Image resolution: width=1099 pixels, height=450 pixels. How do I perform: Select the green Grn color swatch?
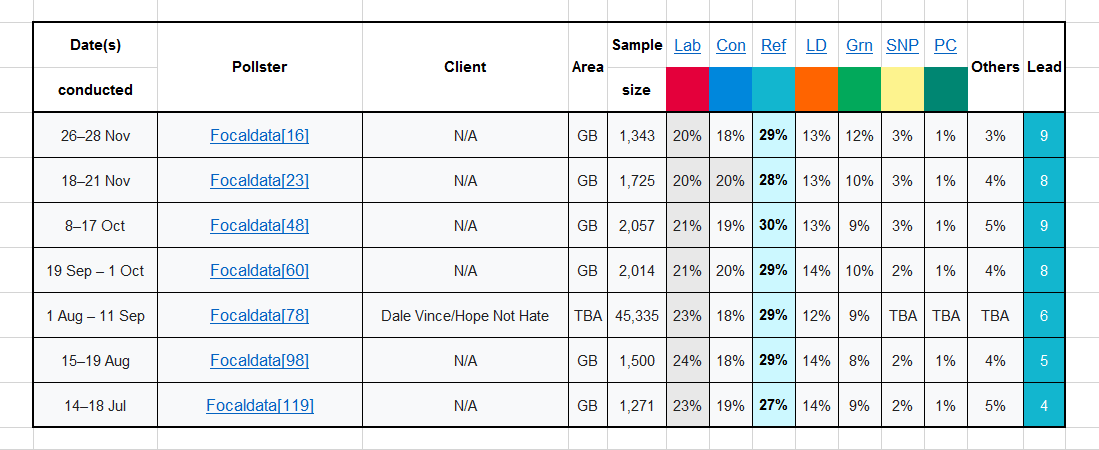(859, 89)
